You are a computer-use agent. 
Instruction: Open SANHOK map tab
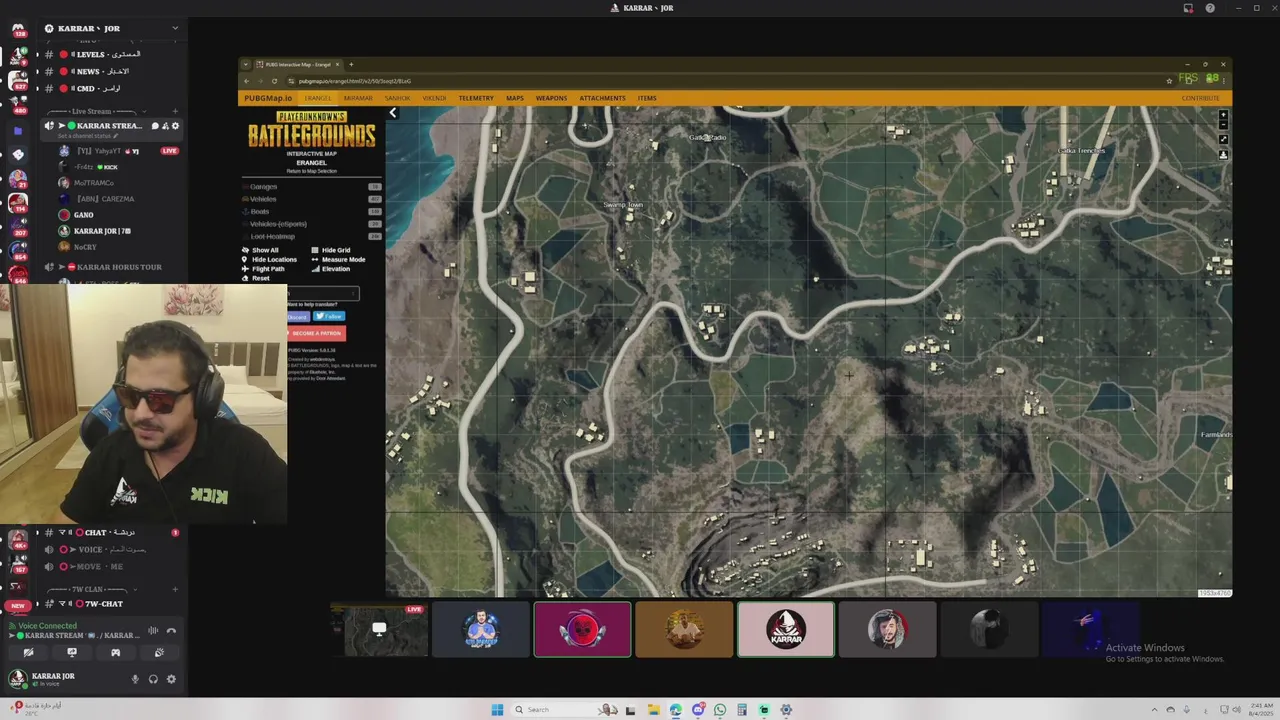pyautogui.click(x=397, y=98)
